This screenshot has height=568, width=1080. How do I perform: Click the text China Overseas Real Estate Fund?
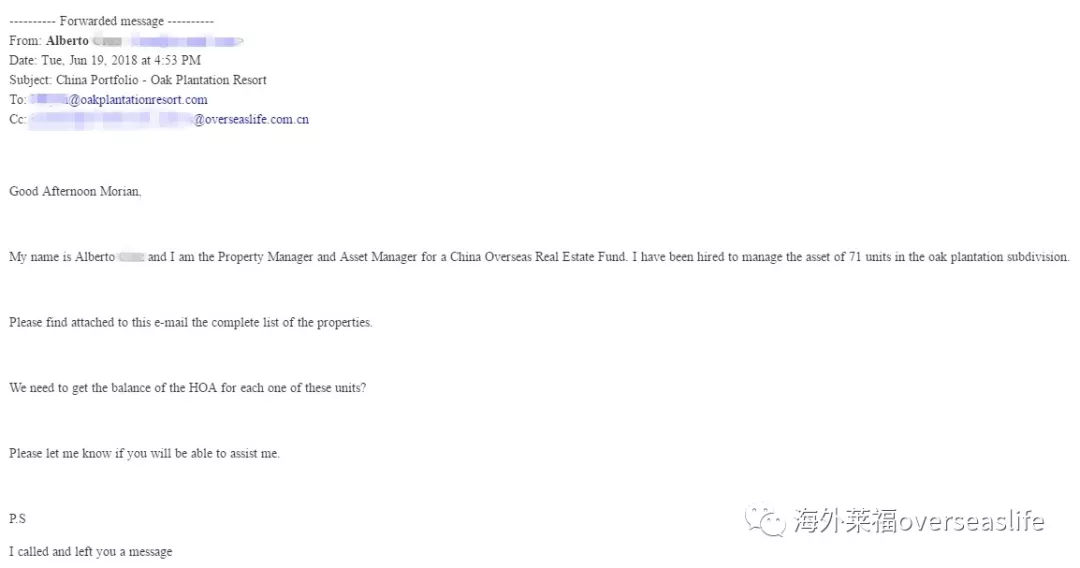pos(538,257)
